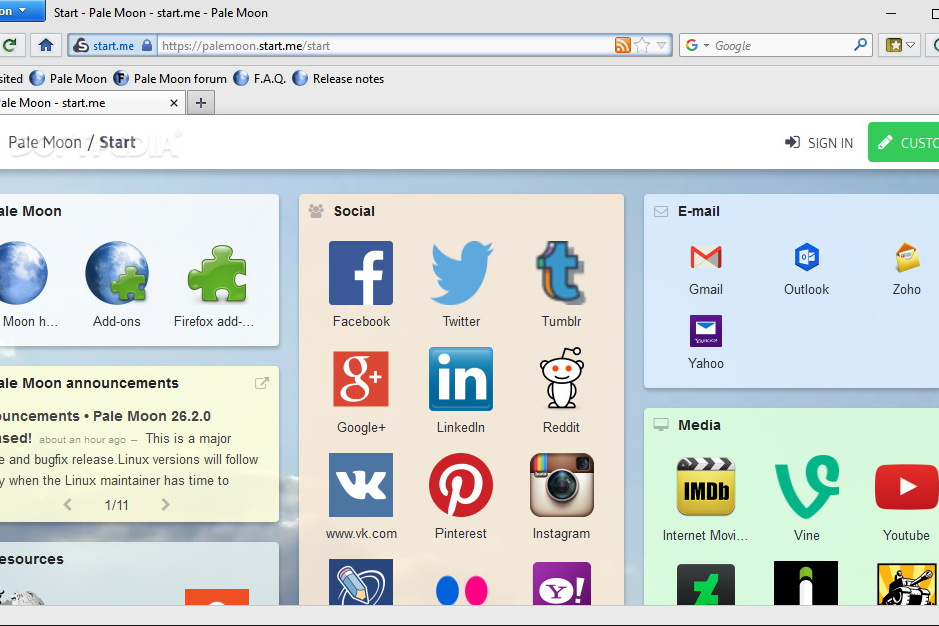Image resolution: width=939 pixels, height=626 pixels.
Task: Click the SIGN IN button
Action: point(819,143)
